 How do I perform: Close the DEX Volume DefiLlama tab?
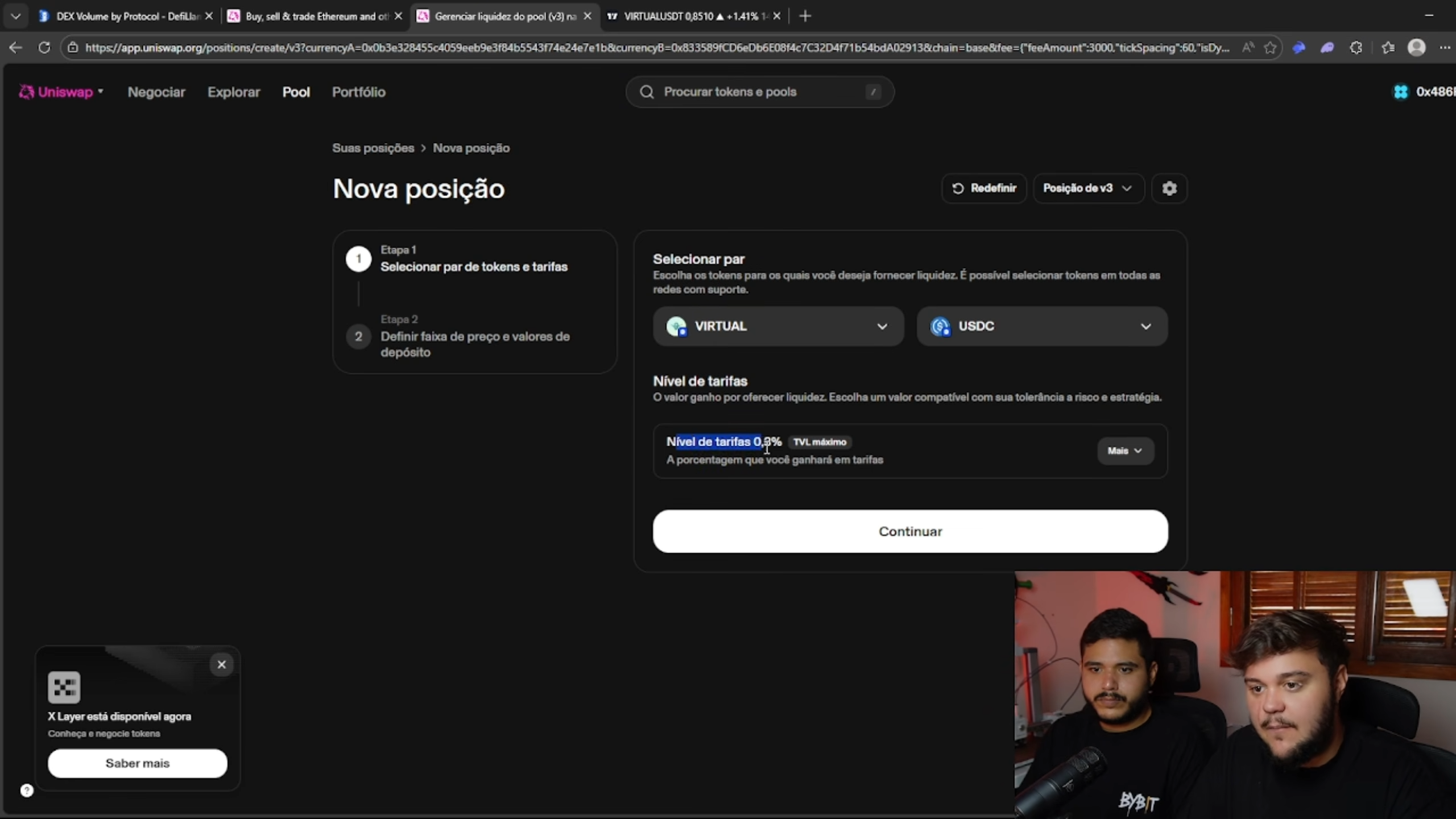tap(209, 16)
